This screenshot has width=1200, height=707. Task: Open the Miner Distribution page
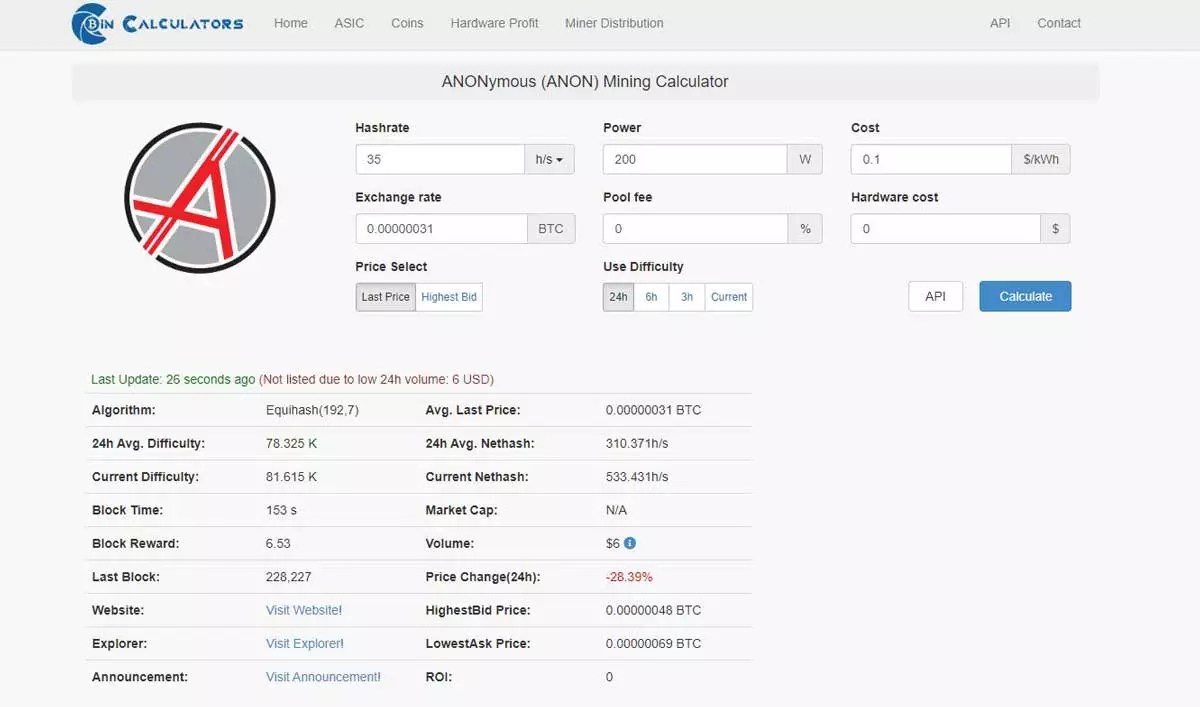click(x=614, y=23)
